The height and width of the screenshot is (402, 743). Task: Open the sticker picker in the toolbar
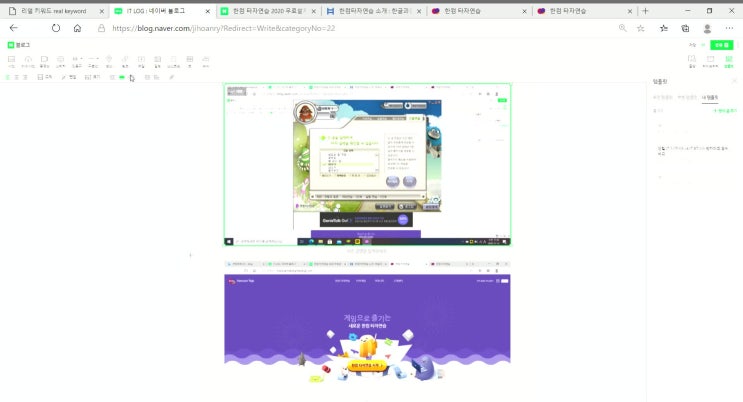coord(60,61)
